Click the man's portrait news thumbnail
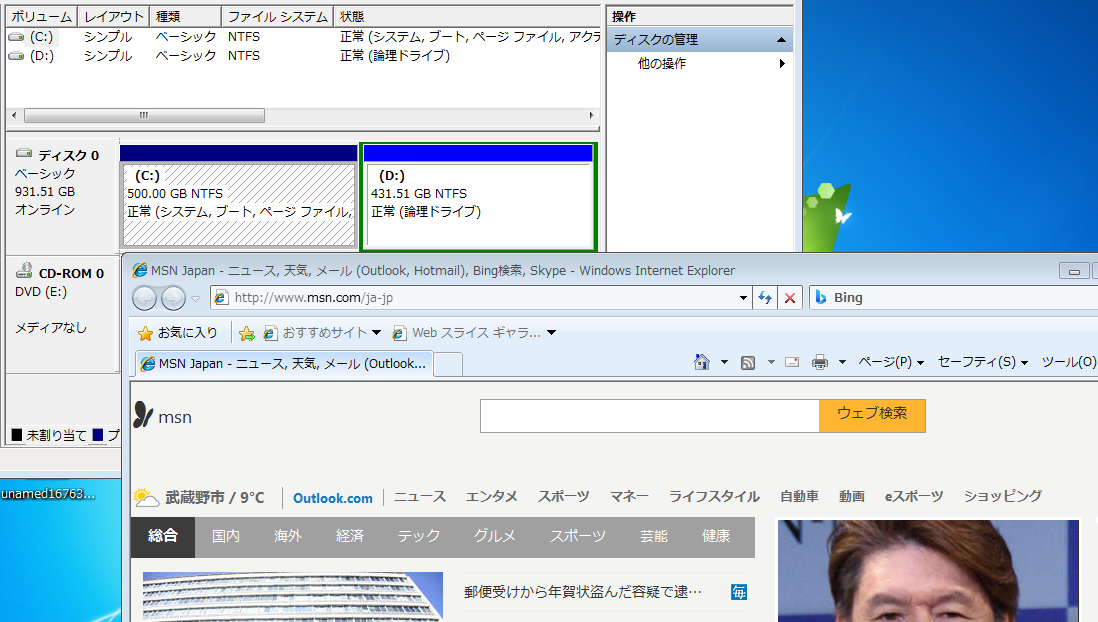This screenshot has height=622, width=1098. tap(928, 571)
